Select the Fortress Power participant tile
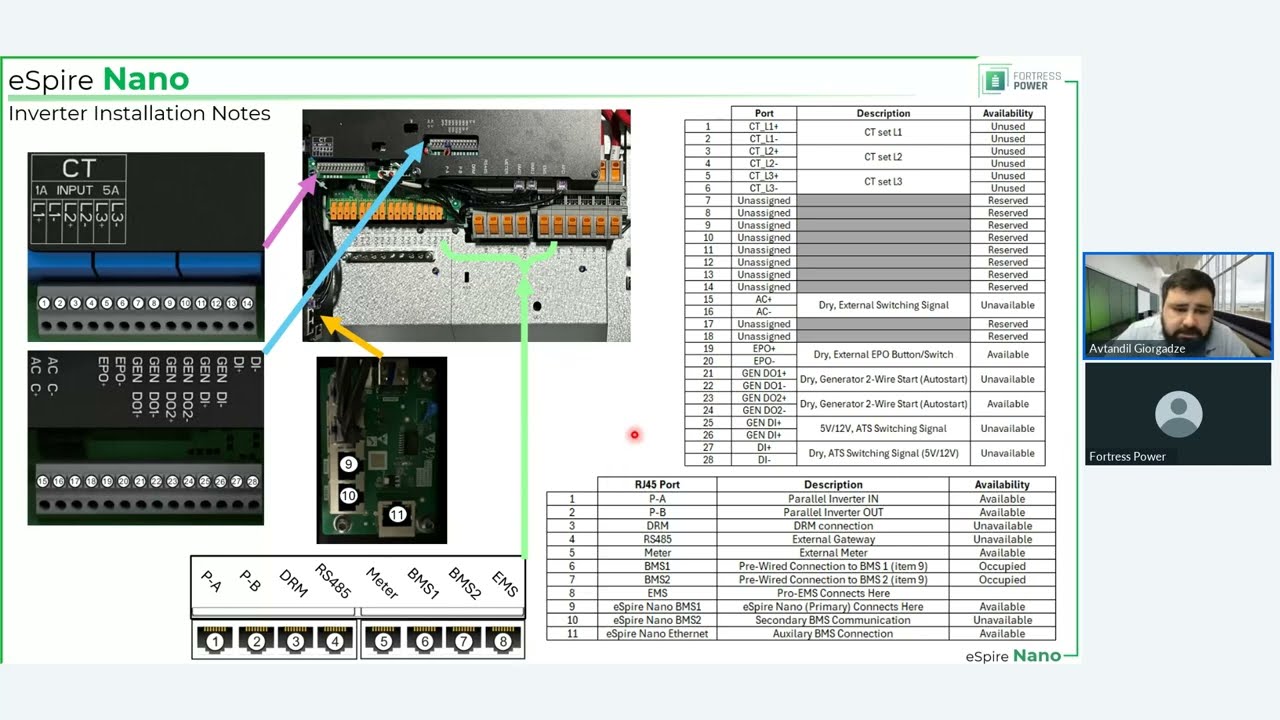Screen dimensions: 1280x720 pos(1178,414)
